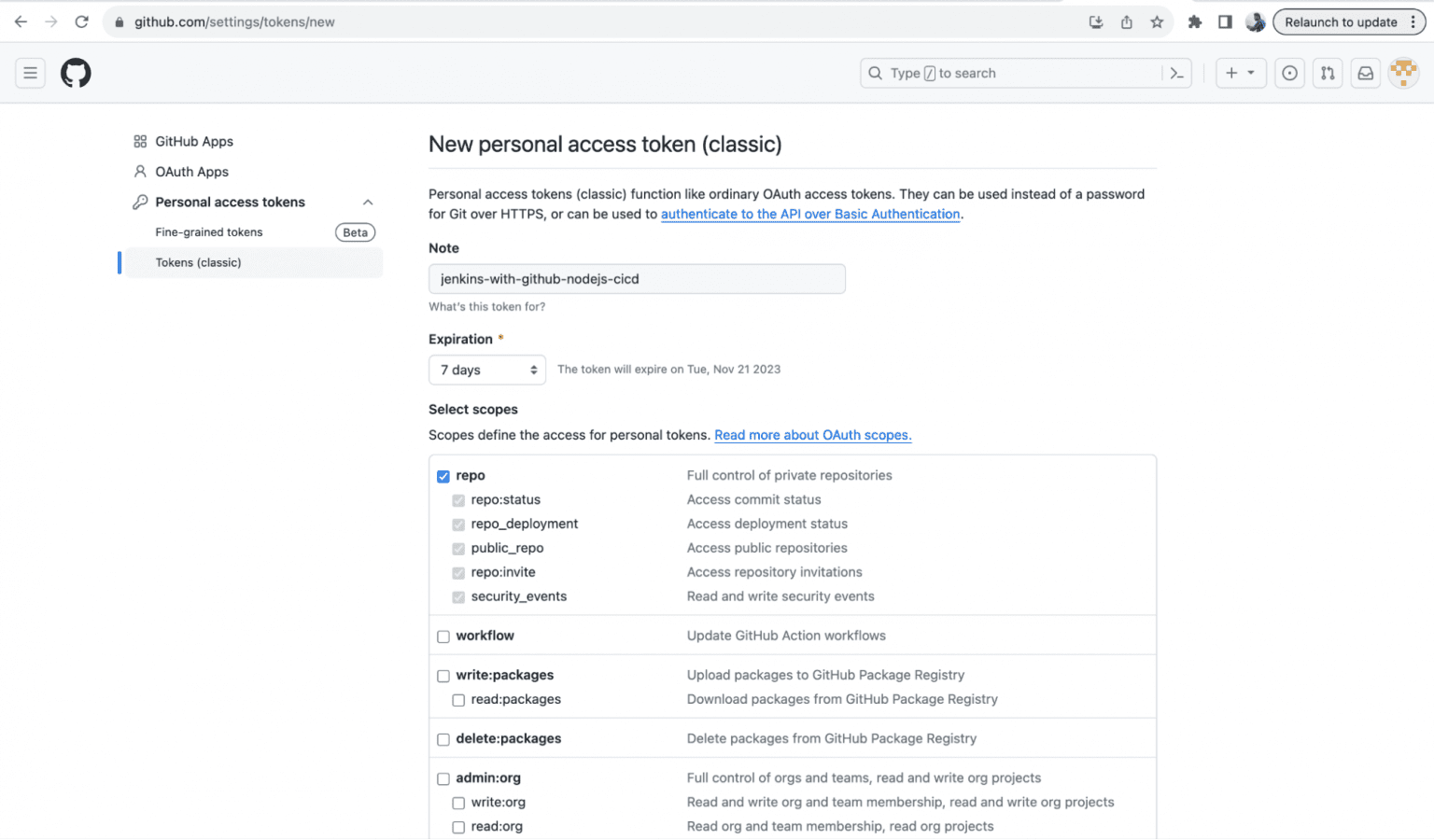This screenshot has width=1434, height=840.
Task: Click the Relaunch to update button
Action: pyautogui.click(x=1341, y=22)
